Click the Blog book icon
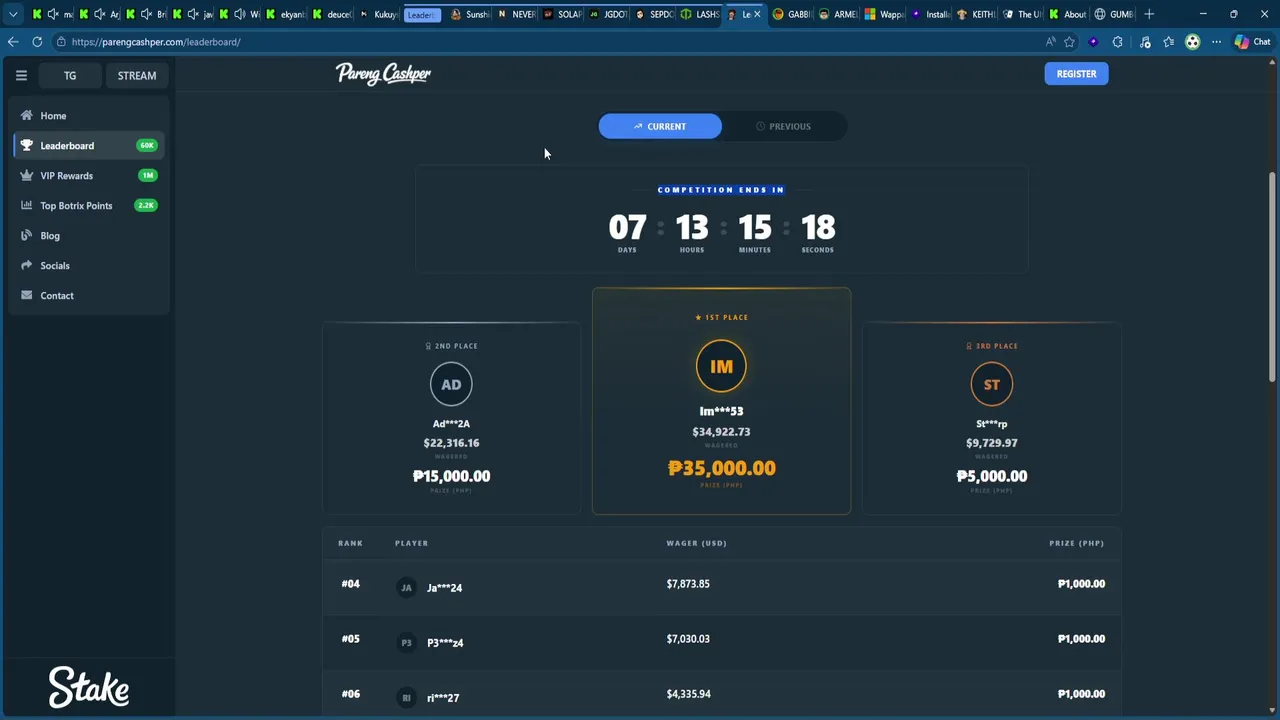Viewport: 1280px width, 720px height. (27, 236)
